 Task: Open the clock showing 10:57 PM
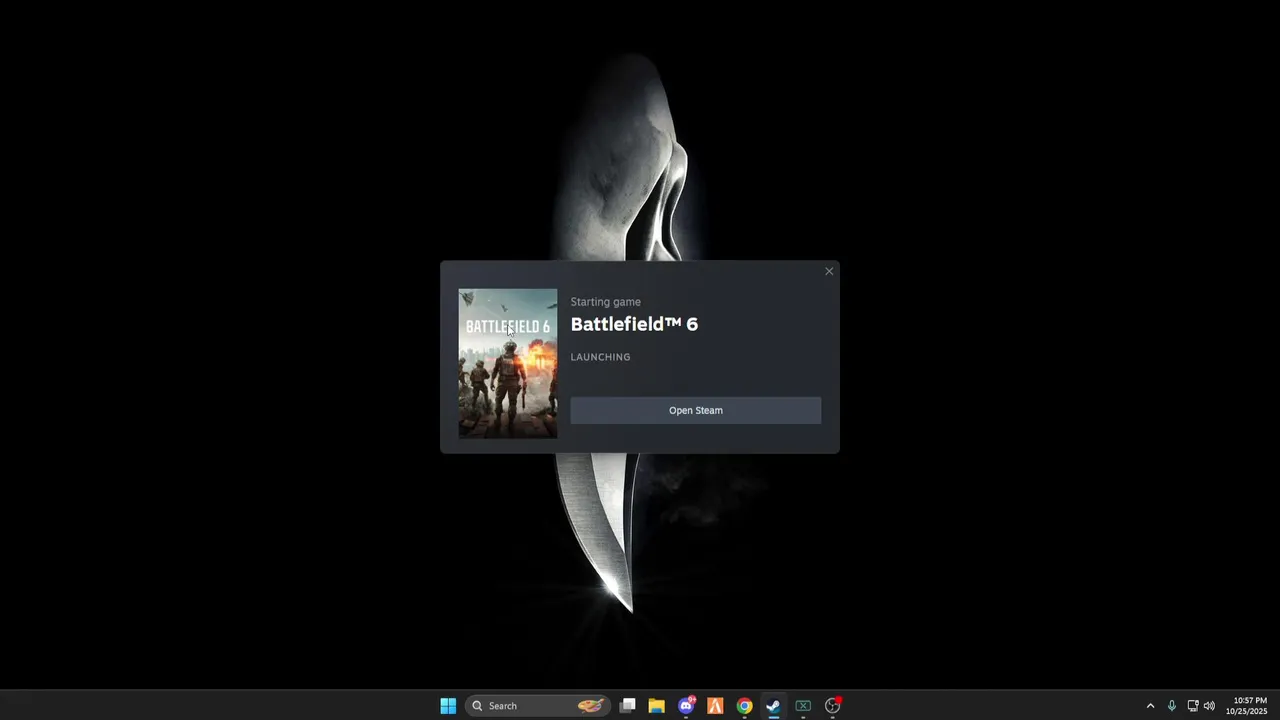tap(1249, 706)
